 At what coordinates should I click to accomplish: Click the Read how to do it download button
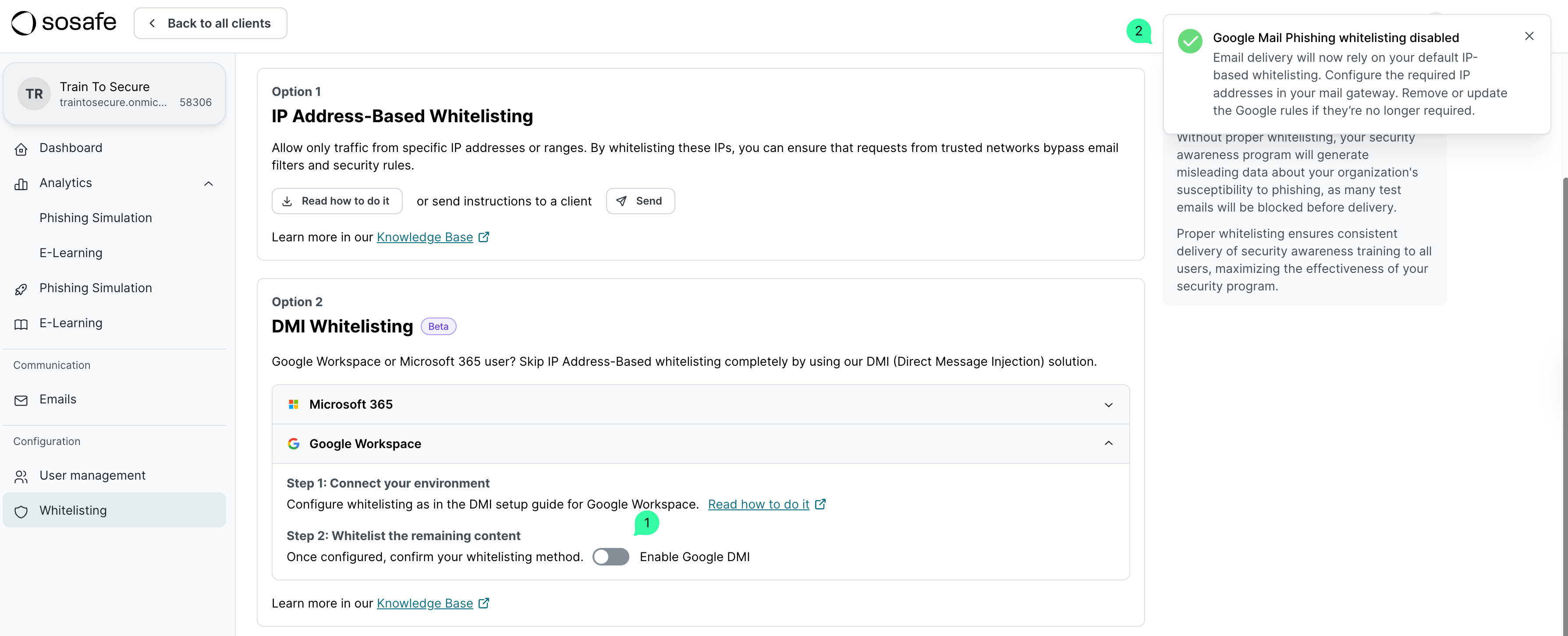pyautogui.click(x=337, y=201)
